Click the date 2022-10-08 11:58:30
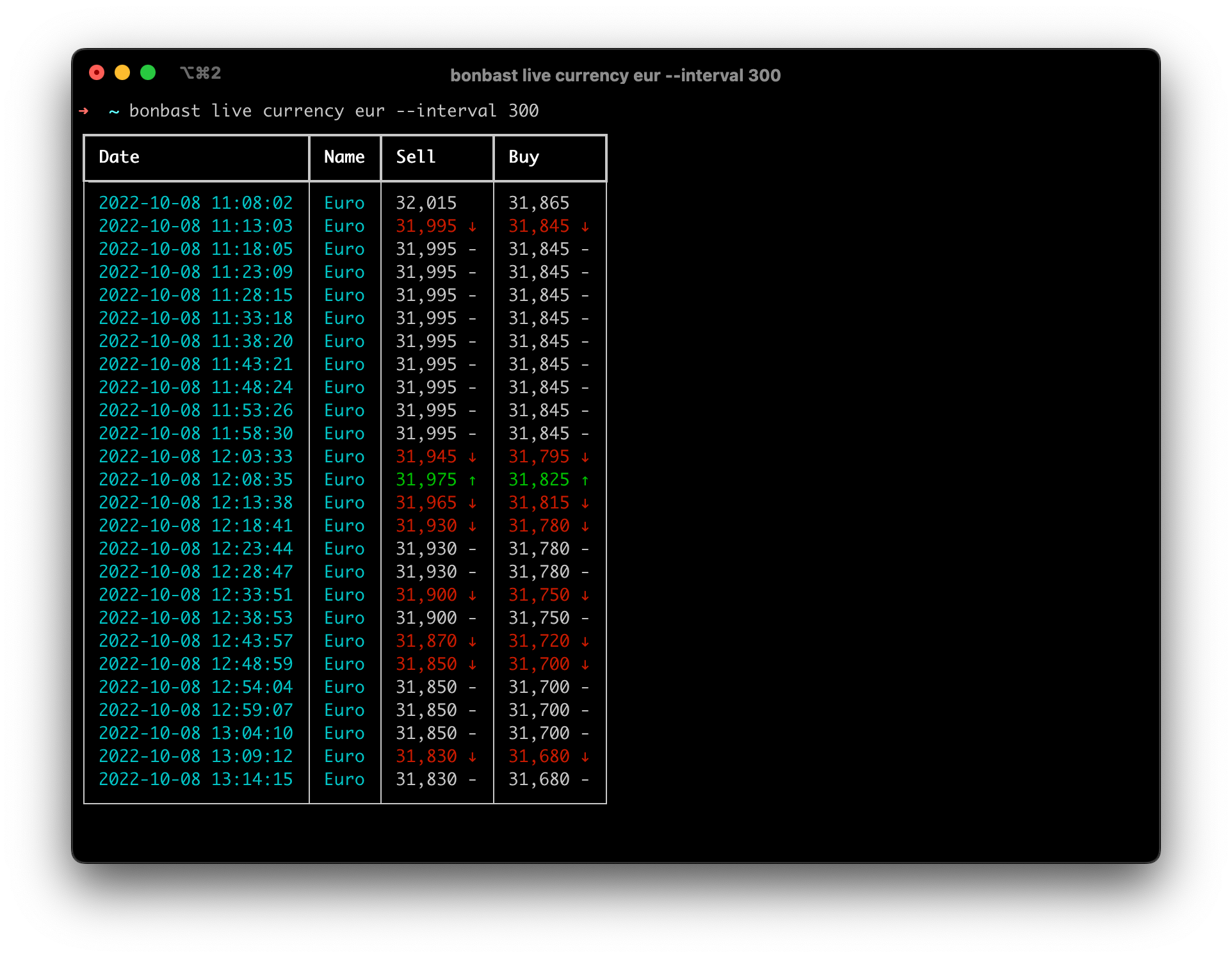Image resolution: width=1232 pixels, height=958 pixels. click(196, 434)
